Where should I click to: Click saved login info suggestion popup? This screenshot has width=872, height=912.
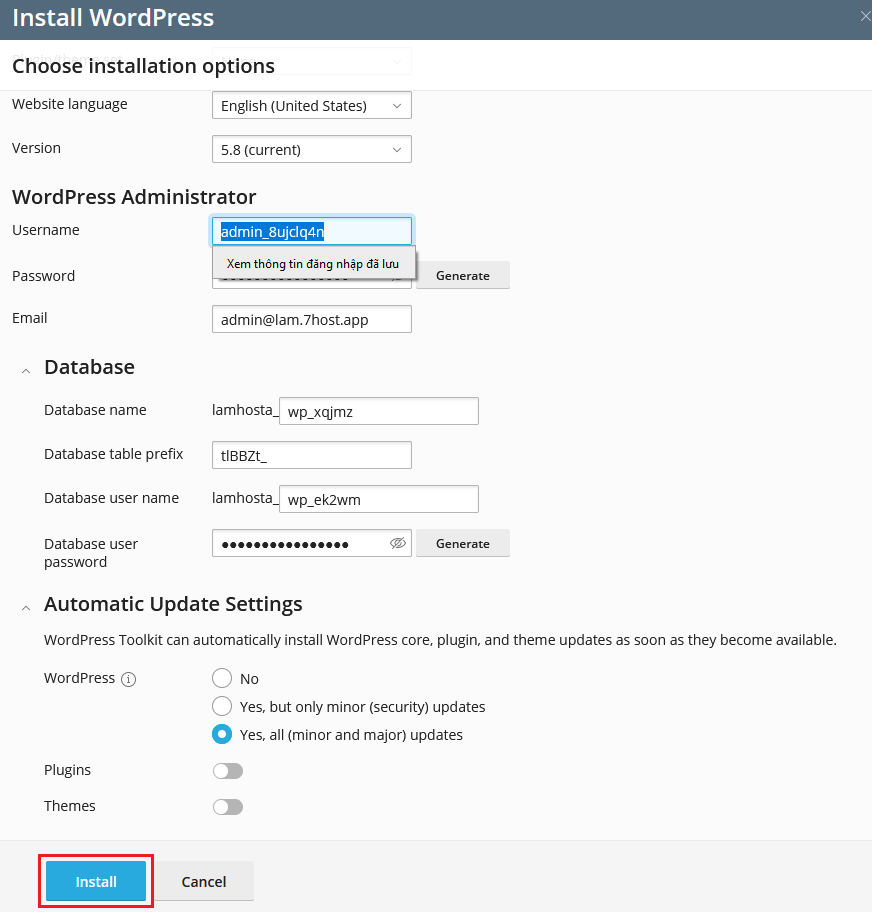pyautogui.click(x=314, y=263)
